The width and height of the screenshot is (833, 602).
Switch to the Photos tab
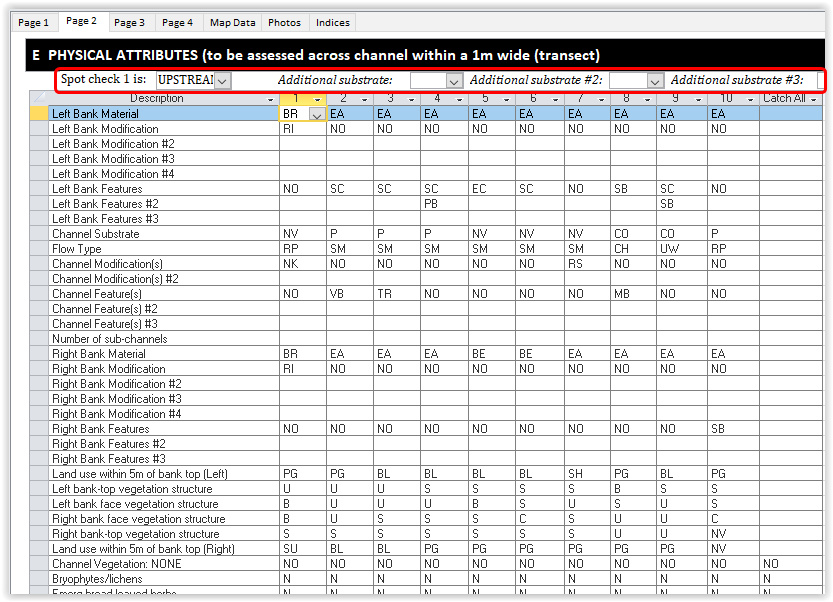[x=284, y=22]
